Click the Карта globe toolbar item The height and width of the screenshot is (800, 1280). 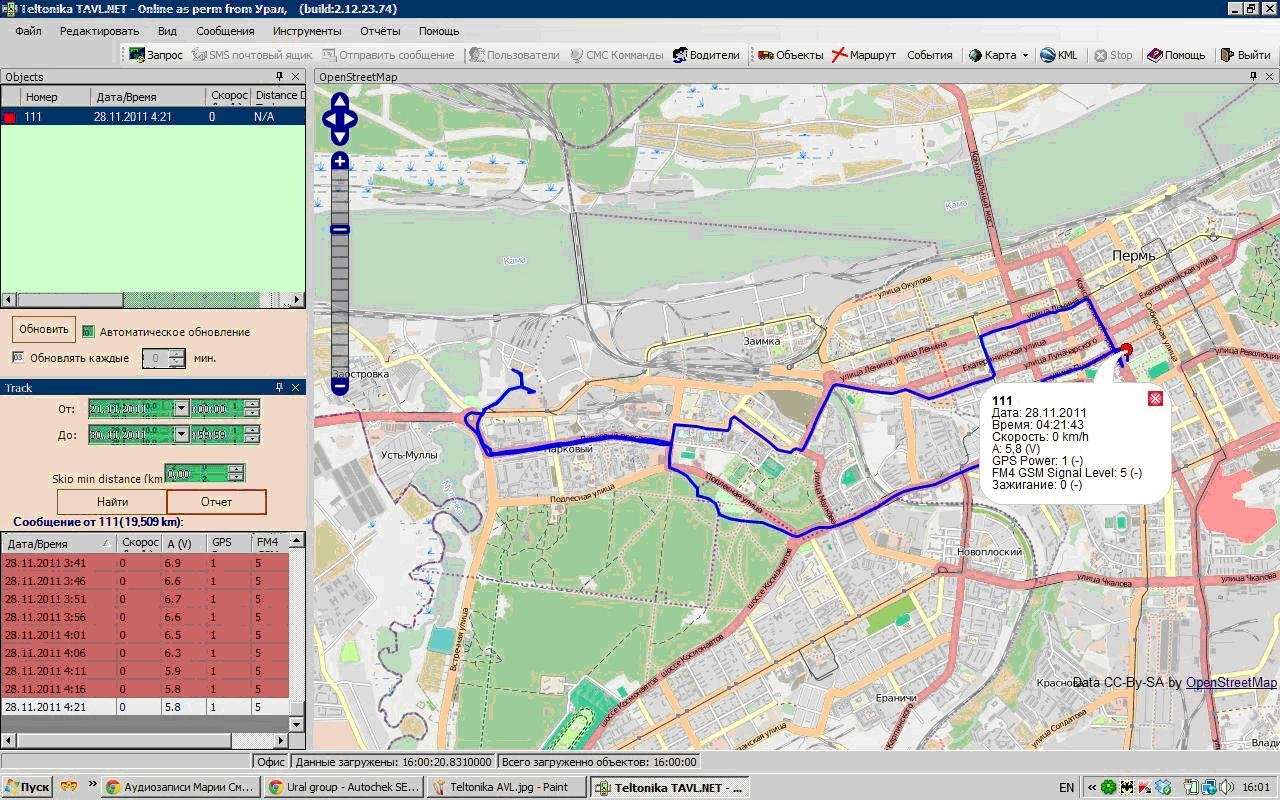(992, 55)
